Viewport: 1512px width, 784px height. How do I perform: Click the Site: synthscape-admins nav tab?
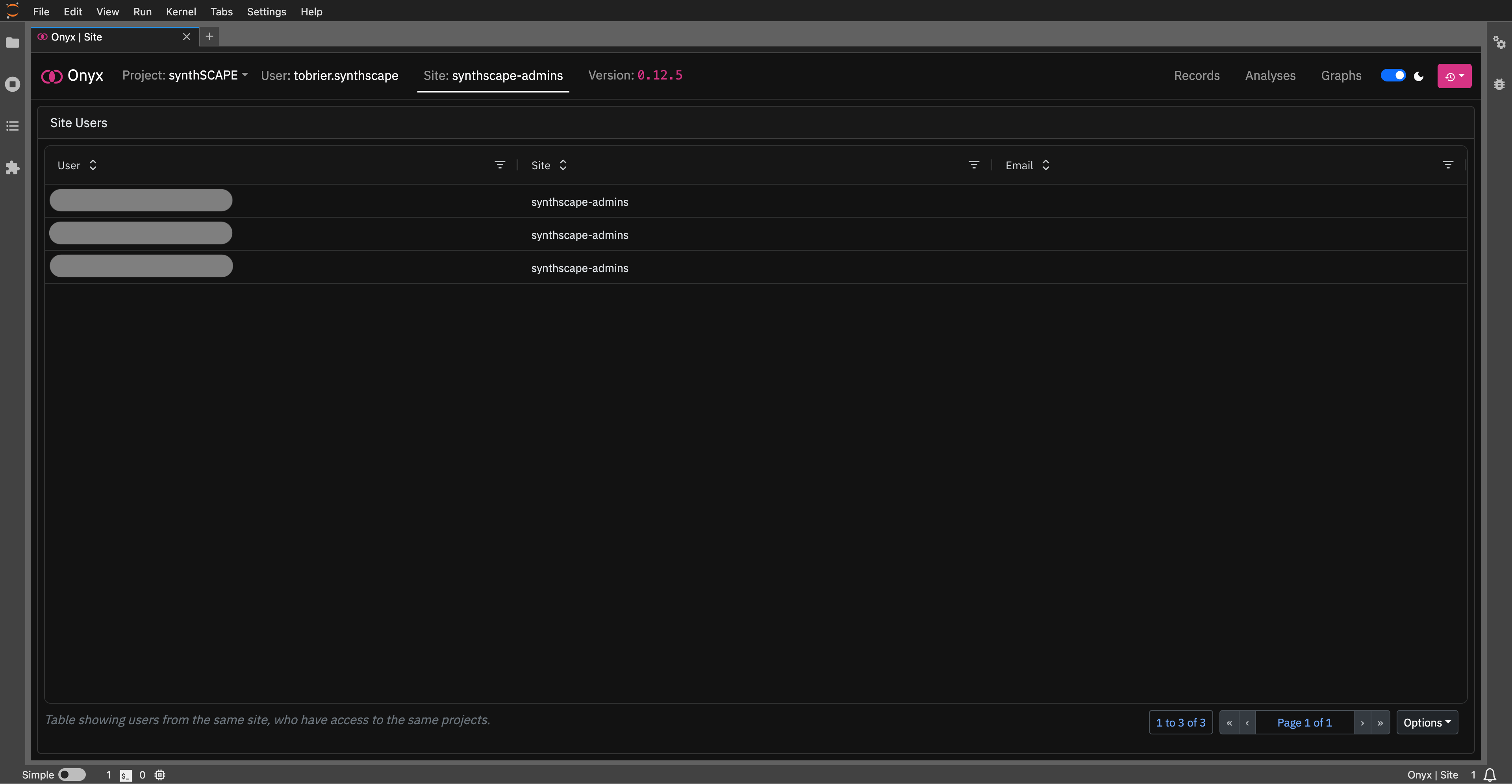(x=493, y=76)
